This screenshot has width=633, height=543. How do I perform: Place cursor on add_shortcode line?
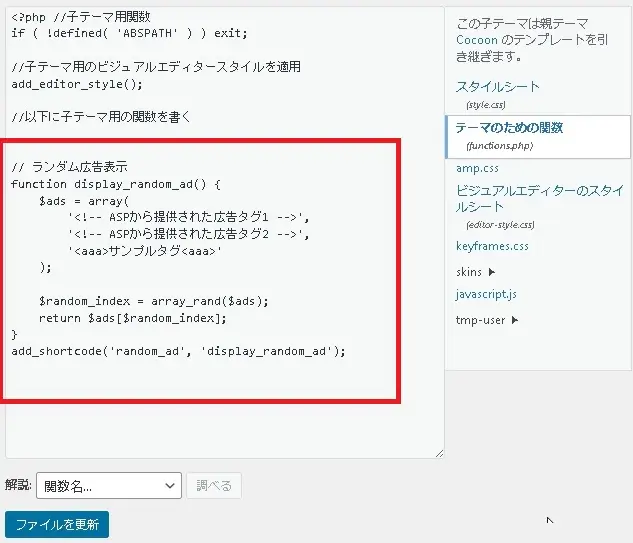pyautogui.click(x=178, y=351)
